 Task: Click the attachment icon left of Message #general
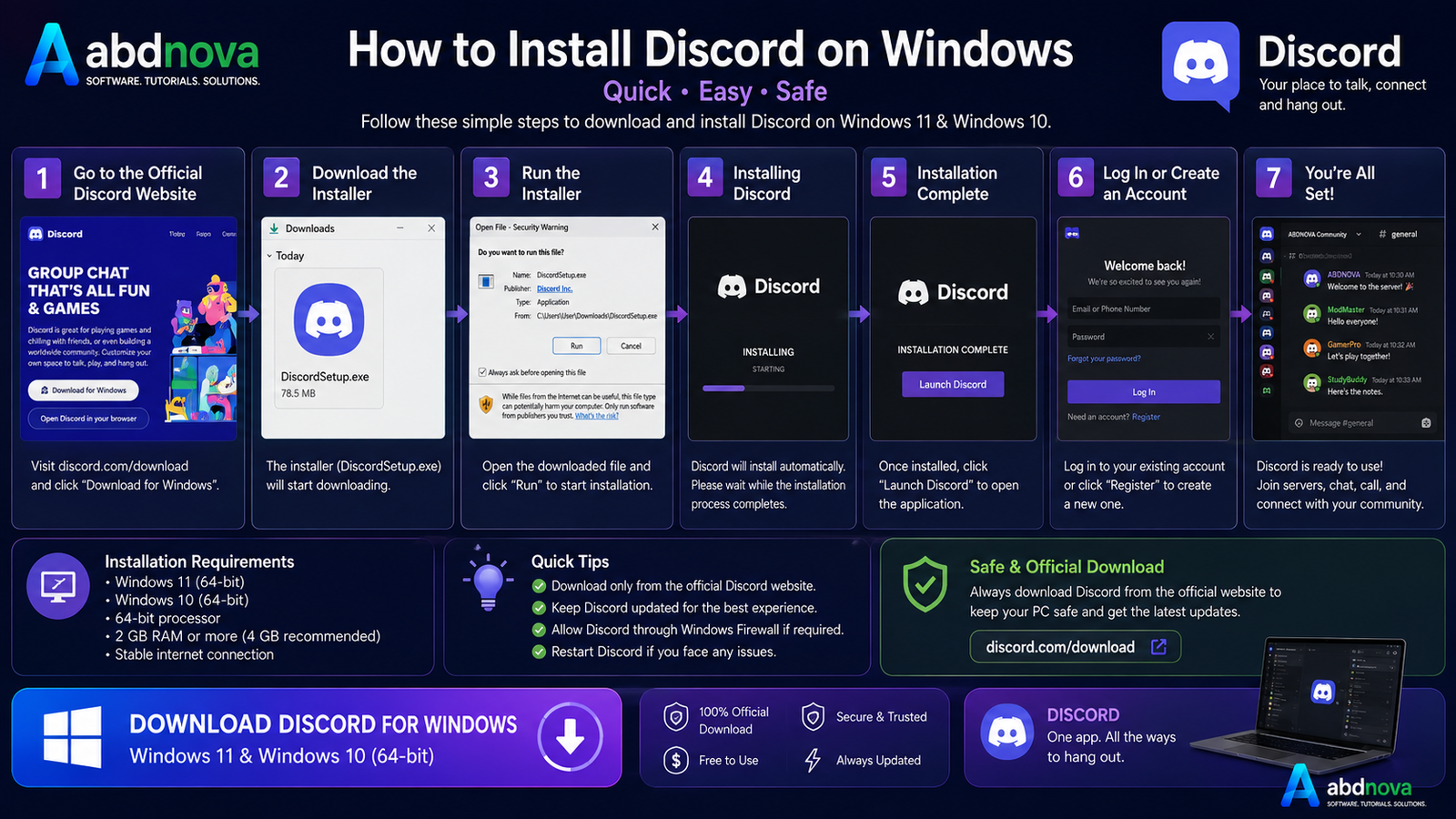pos(1299,423)
